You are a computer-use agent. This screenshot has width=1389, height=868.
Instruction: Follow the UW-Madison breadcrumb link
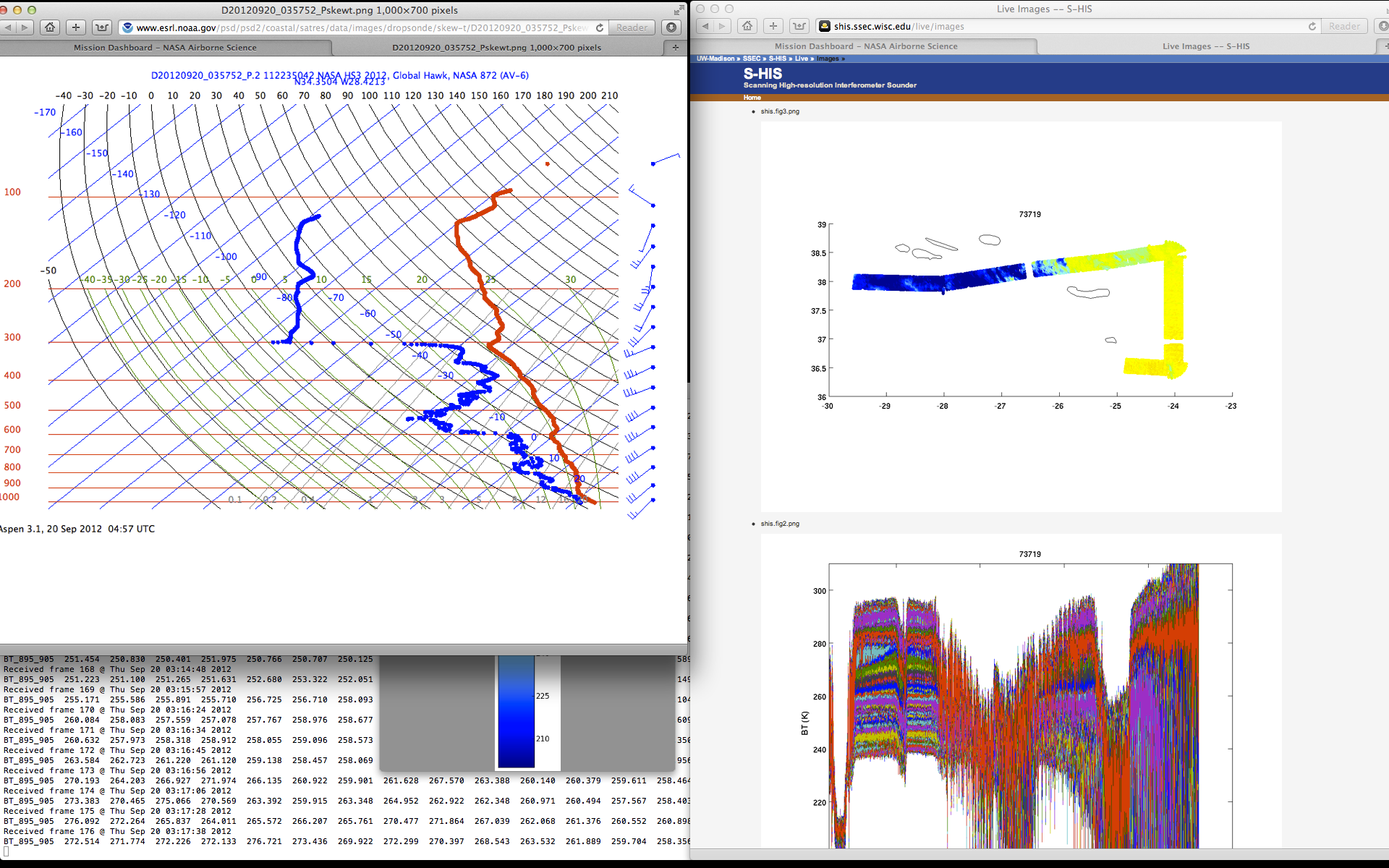click(715, 59)
